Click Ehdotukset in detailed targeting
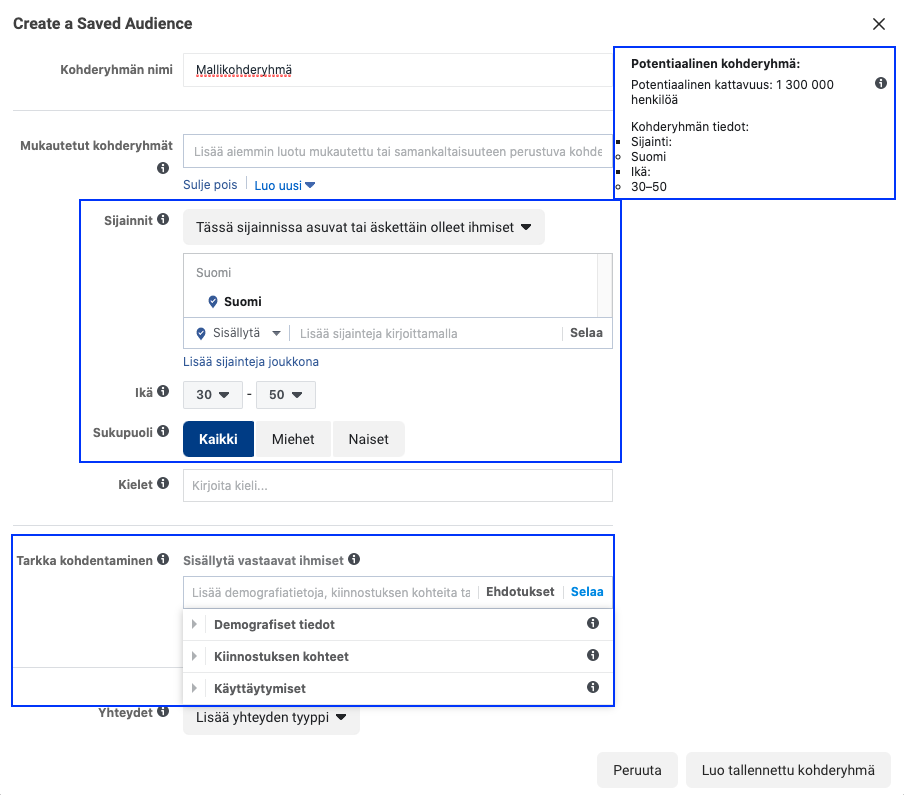This screenshot has height=795, width=904. 520,591
